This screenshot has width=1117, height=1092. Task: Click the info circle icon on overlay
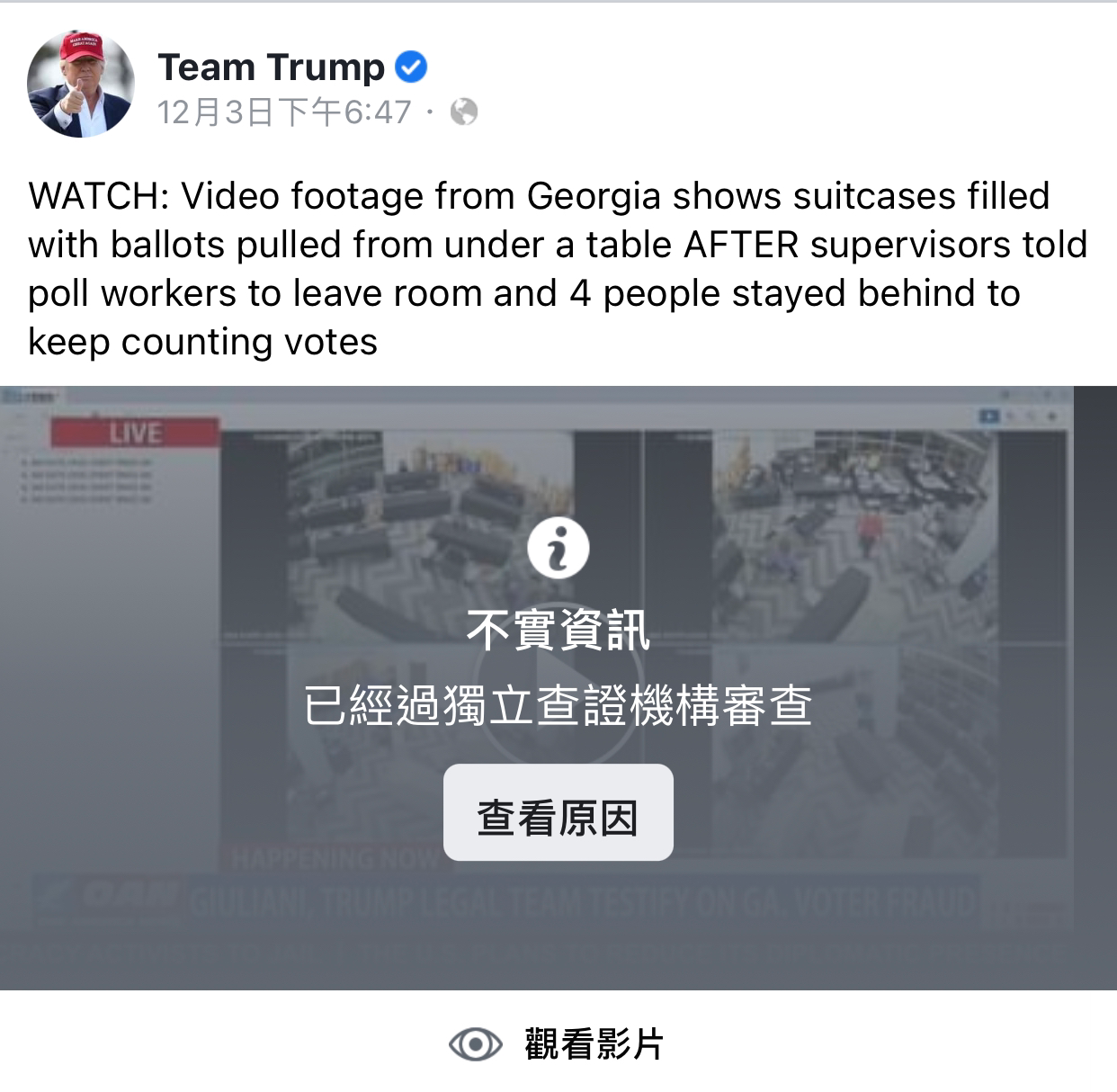[x=558, y=547]
